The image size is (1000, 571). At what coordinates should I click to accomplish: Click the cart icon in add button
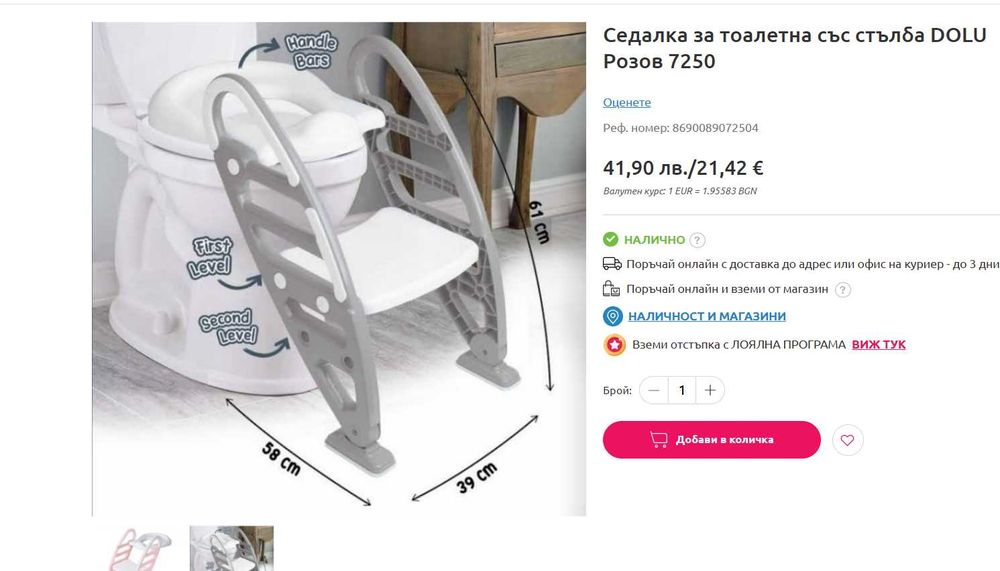pyautogui.click(x=658, y=439)
